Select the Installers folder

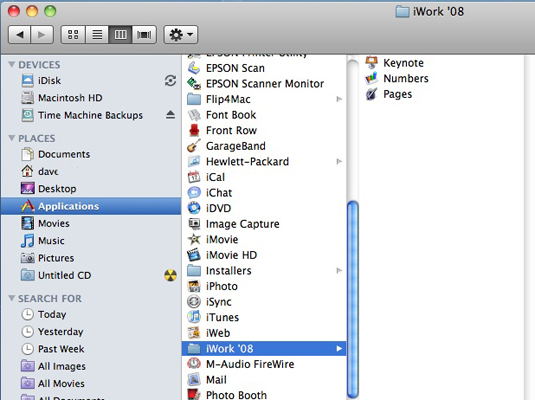pyautogui.click(x=264, y=271)
